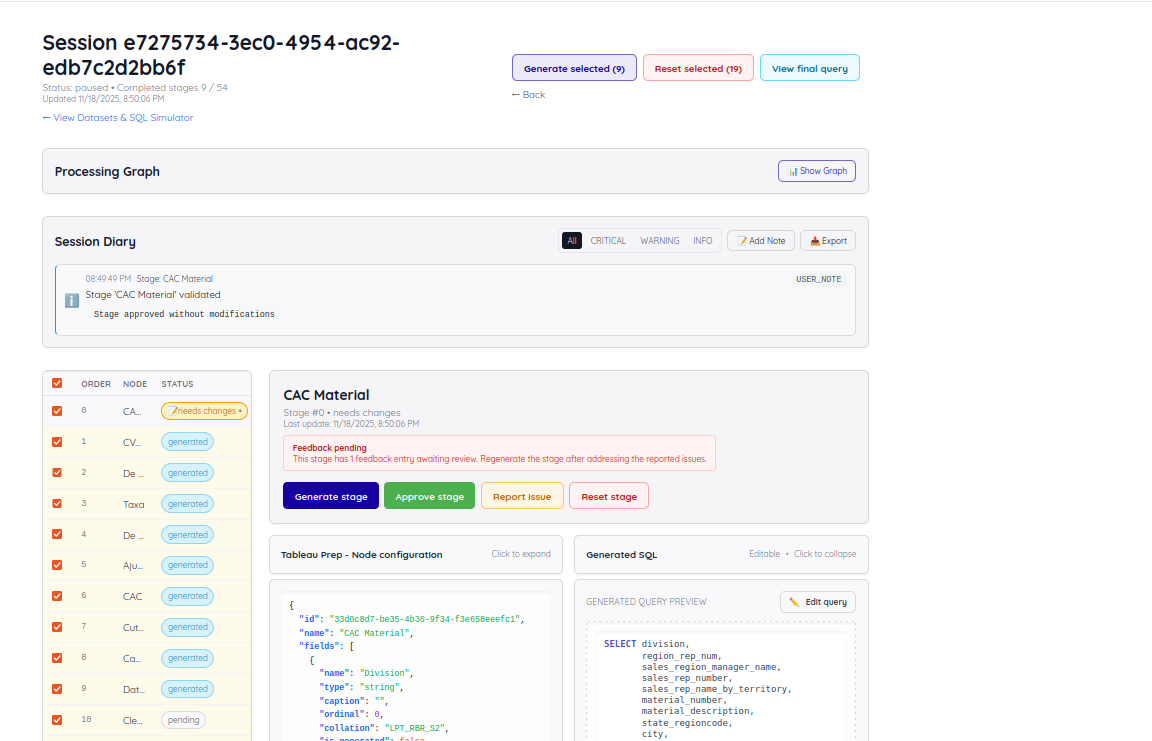This screenshot has width=1152, height=741.
Task: Uncheck the checkbox for stage order 8
Action: [x=57, y=658]
